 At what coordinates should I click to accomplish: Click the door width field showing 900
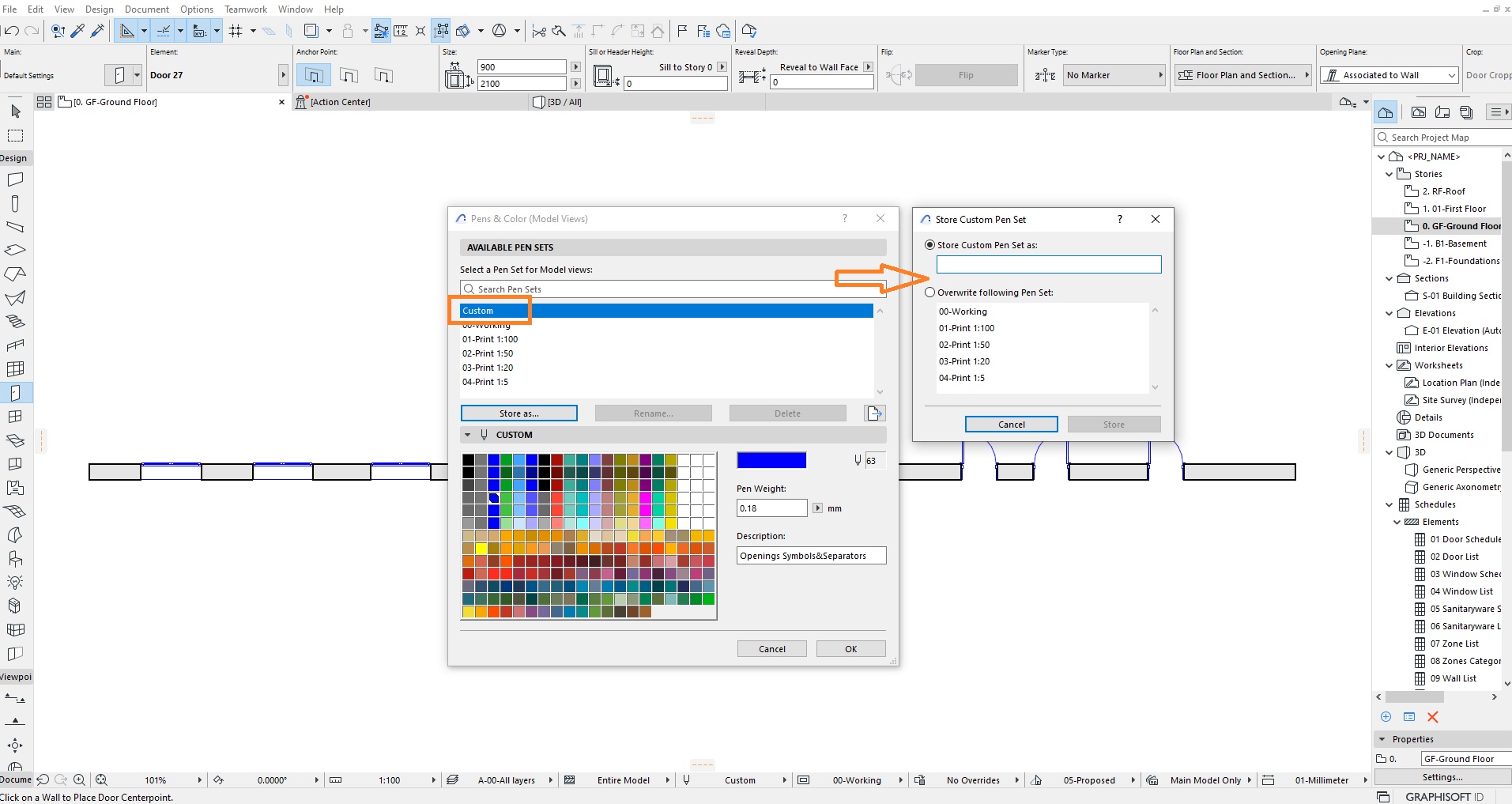pos(522,67)
